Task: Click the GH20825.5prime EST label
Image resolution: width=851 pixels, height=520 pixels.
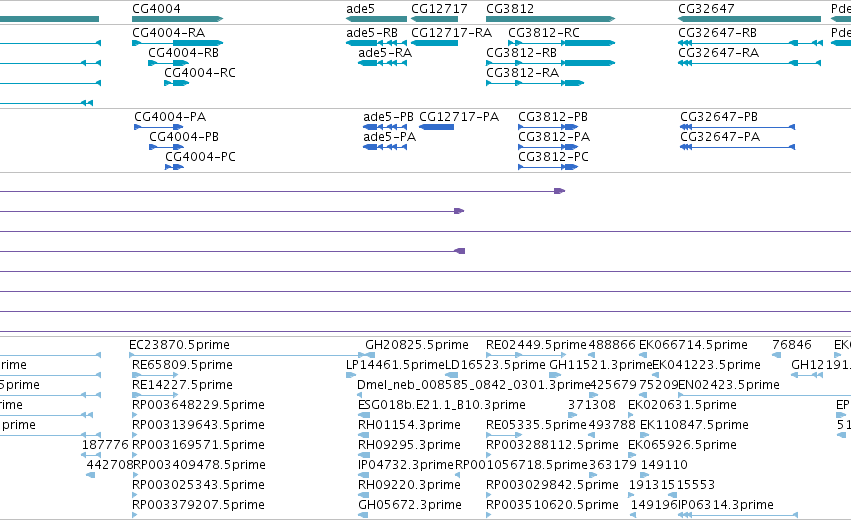Action: (x=417, y=345)
